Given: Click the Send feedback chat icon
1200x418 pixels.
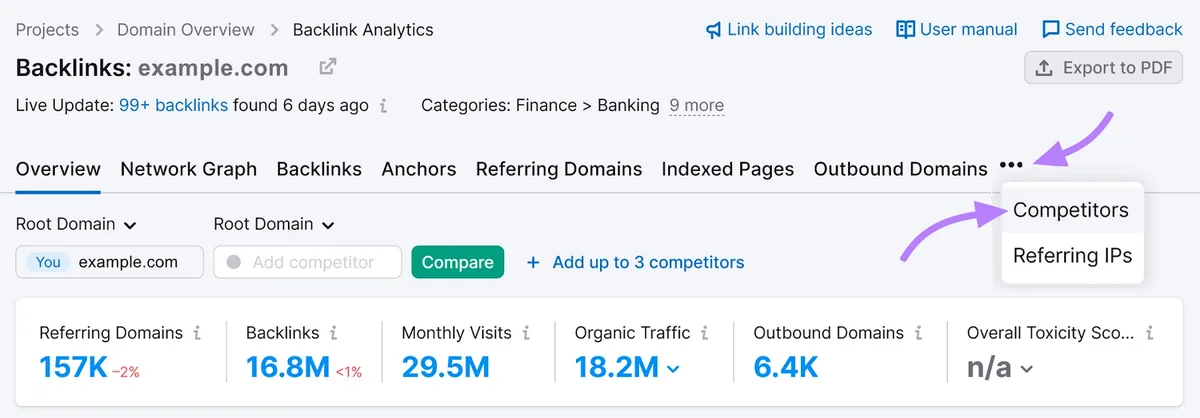Looking at the screenshot, I should [x=1051, y=29].
